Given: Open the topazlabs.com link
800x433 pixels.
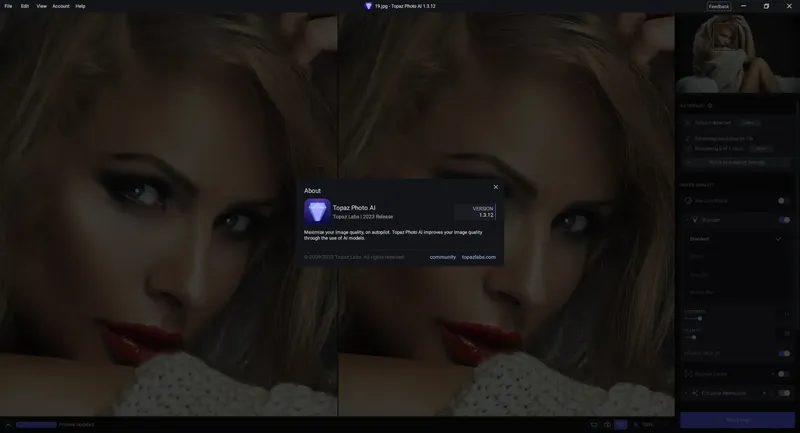Looking at the screenshot, I should tap(479, 257).
